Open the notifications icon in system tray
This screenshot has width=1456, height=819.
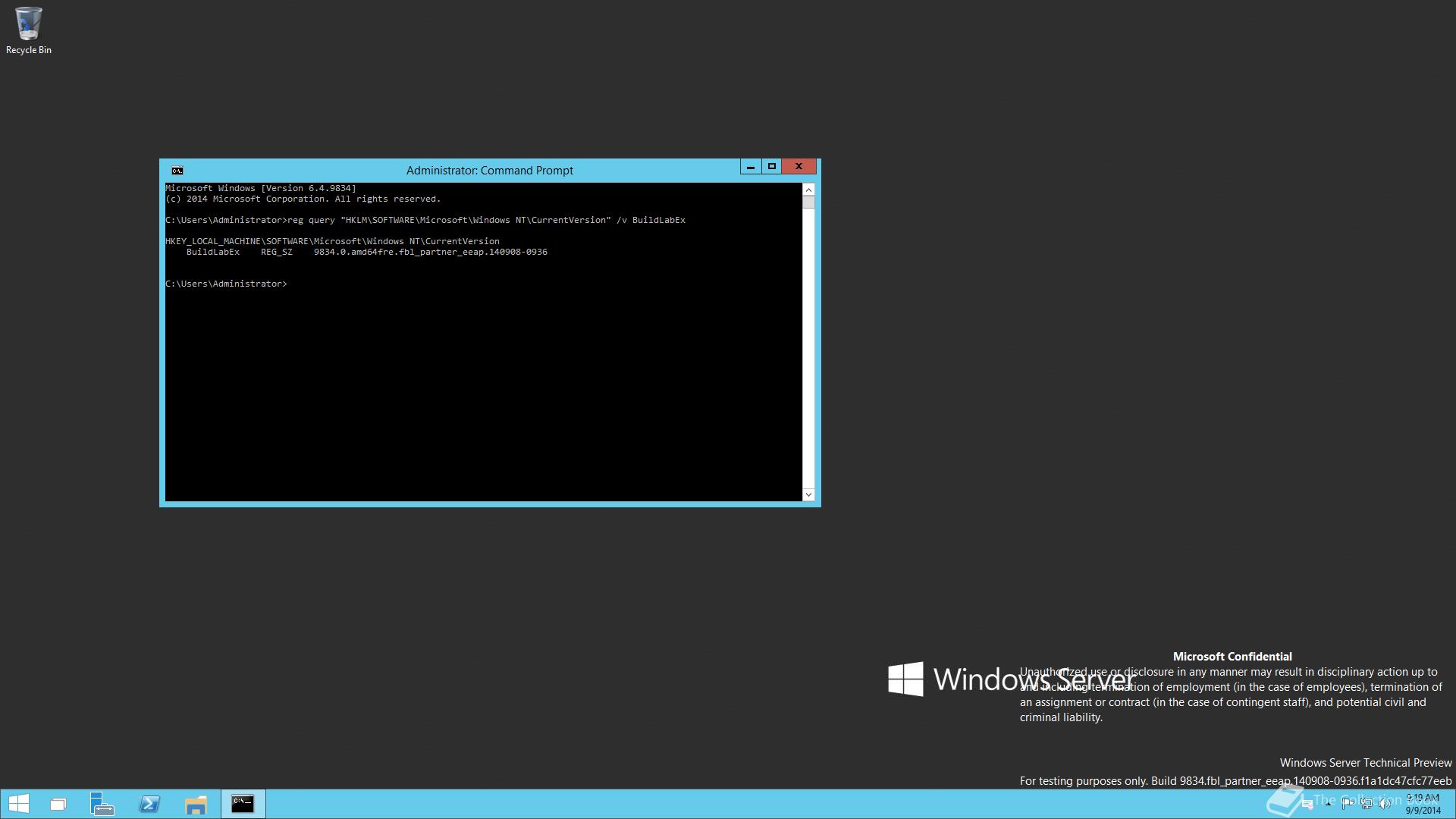tap(1307, 805)
